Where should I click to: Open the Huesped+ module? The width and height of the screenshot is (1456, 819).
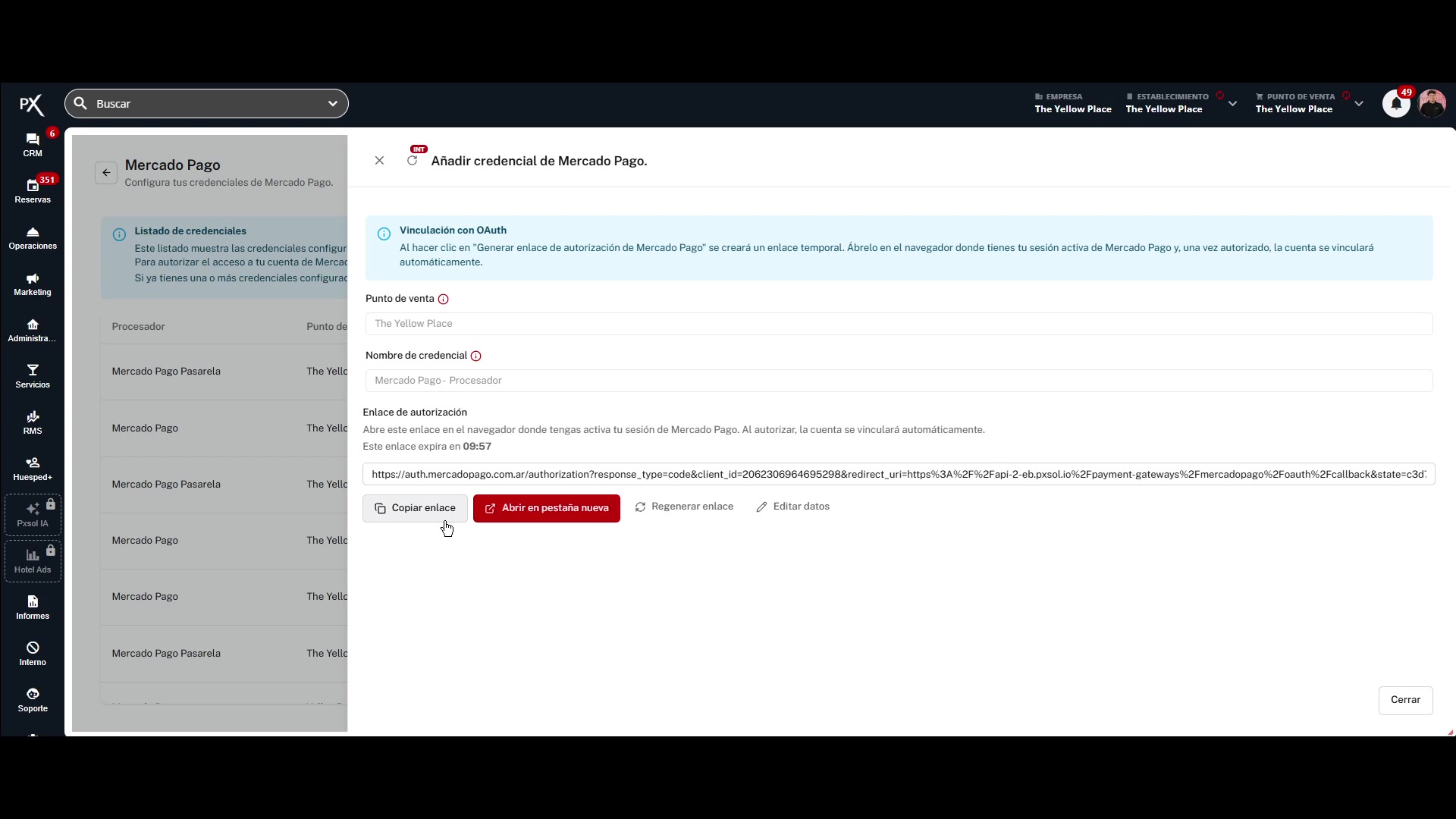(33, 469)
